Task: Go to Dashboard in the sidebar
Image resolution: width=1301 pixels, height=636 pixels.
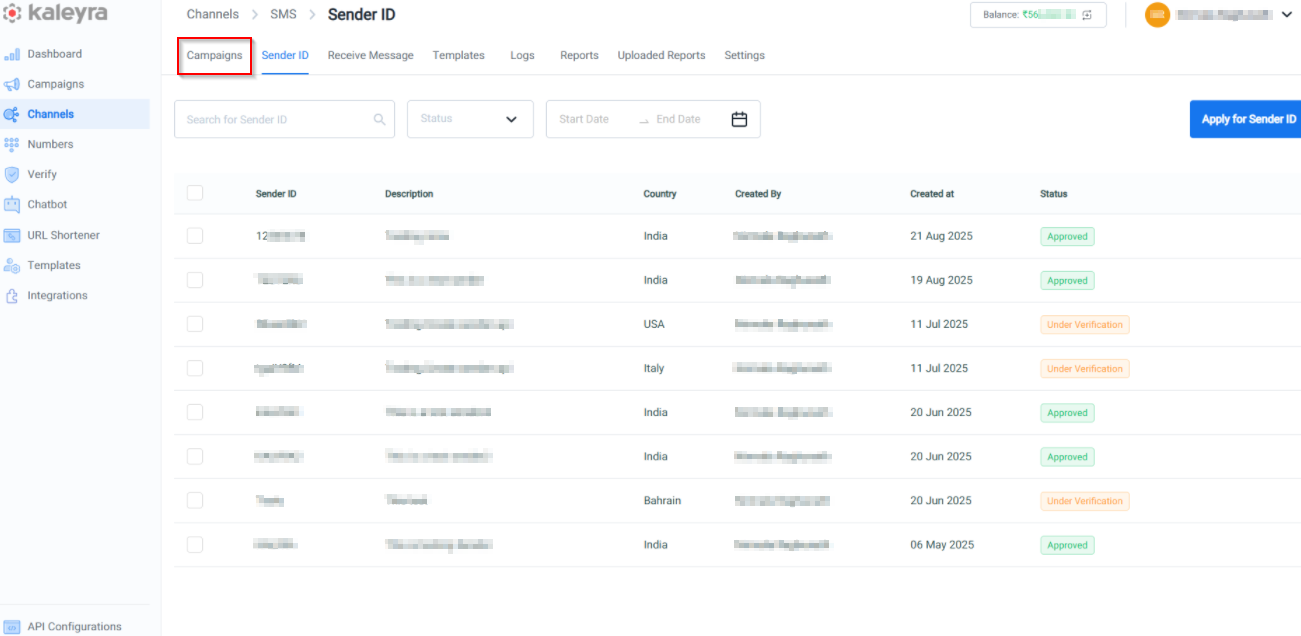Action: (x=55, y=54)
